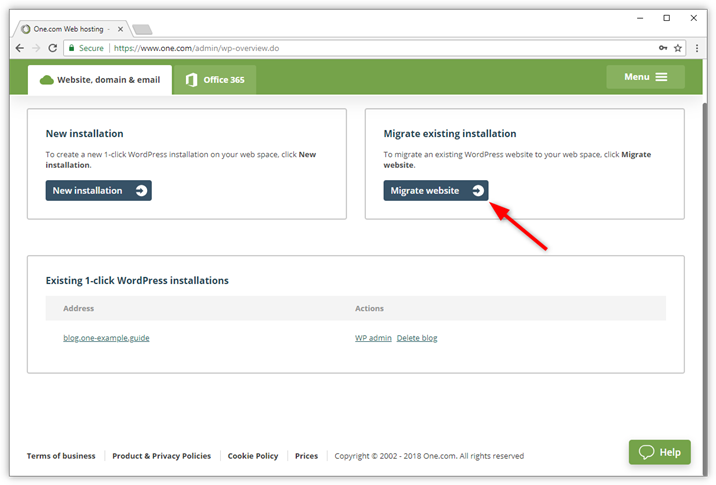Switch to the Office 365 tab

tap(215, 80)
